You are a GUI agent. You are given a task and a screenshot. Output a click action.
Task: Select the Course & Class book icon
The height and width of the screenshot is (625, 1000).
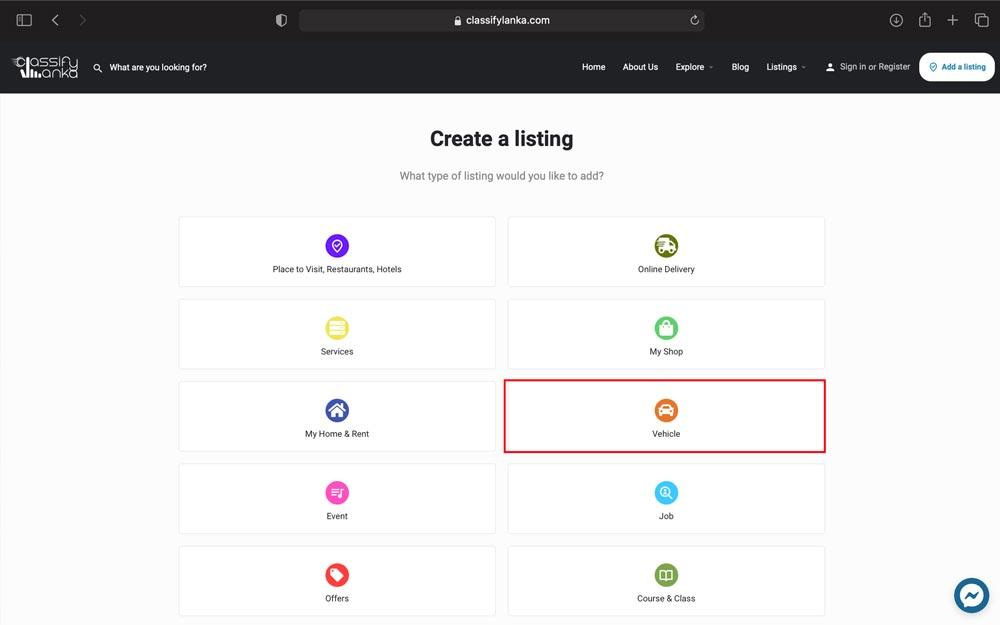(666, 575)
